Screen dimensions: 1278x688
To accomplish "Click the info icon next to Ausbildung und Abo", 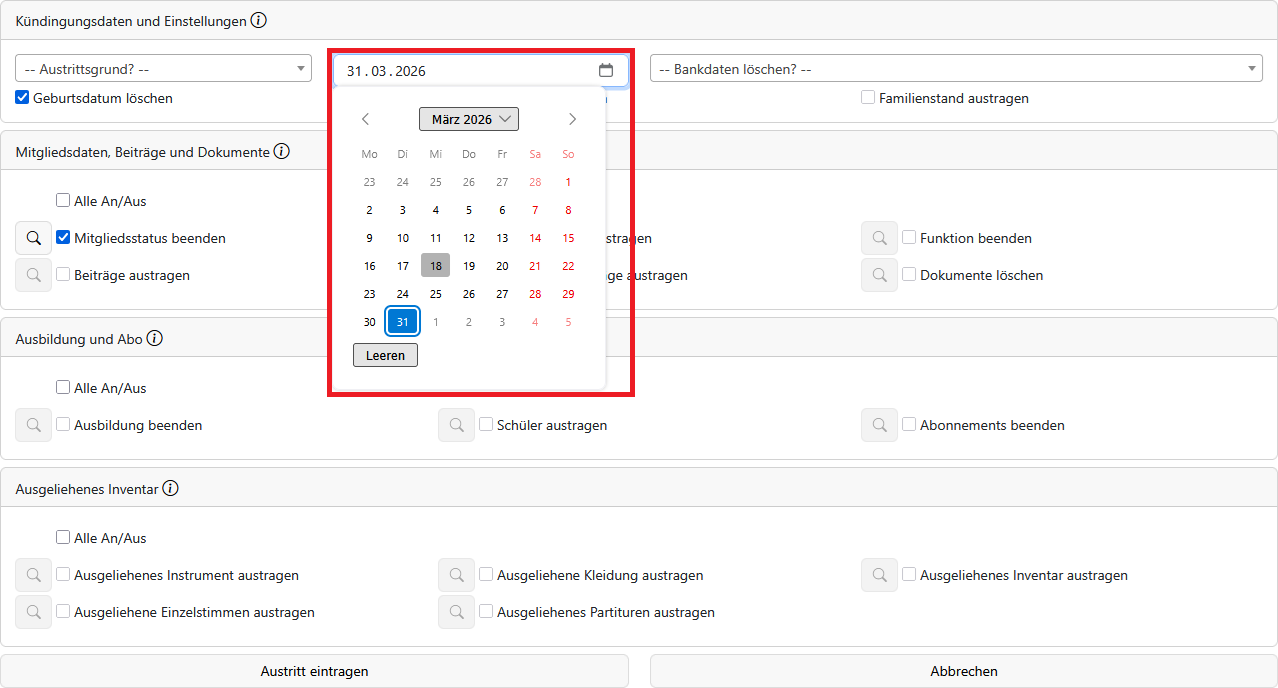I will point(154,338).
